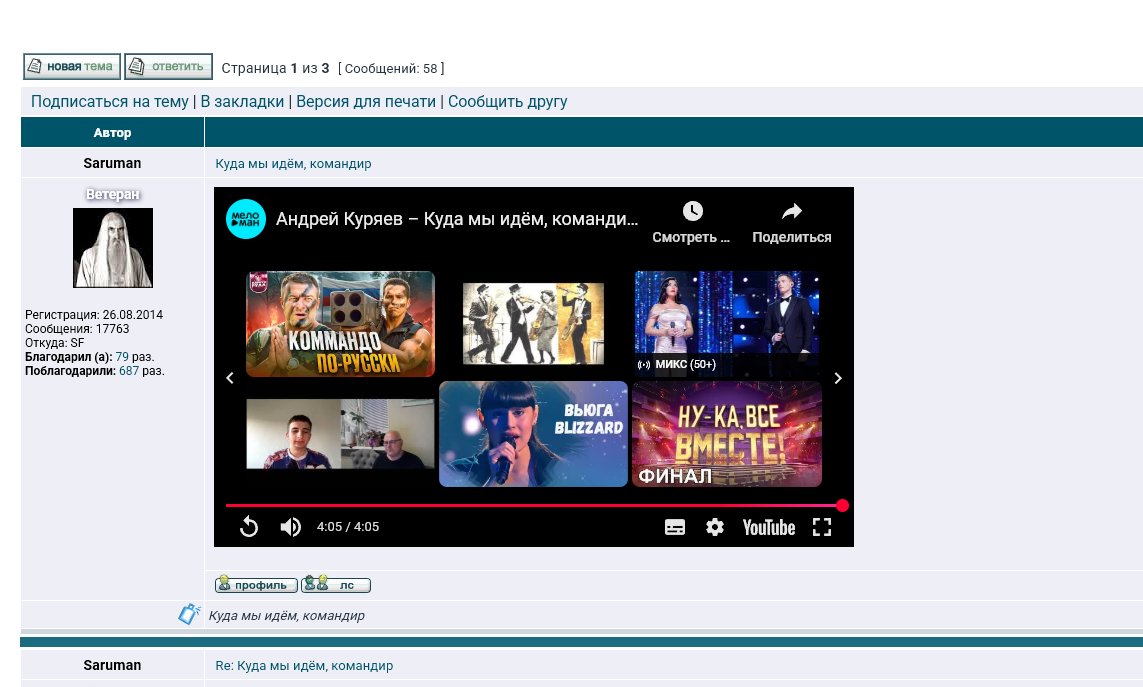Image resolution: width=1143 pixels, height=687 pixels.
Task: Click the 'Регистрация: 26.08.2014' text
Action: [94, 315]
